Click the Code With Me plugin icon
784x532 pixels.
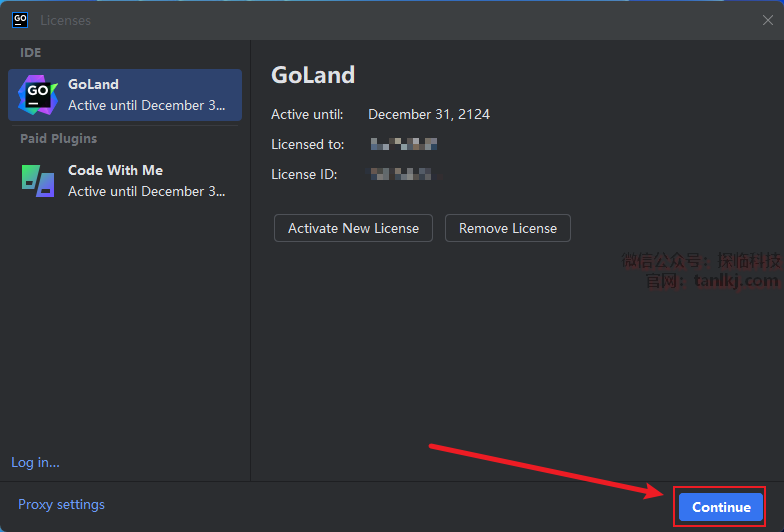pyautogui.click(x=38, y=180)
